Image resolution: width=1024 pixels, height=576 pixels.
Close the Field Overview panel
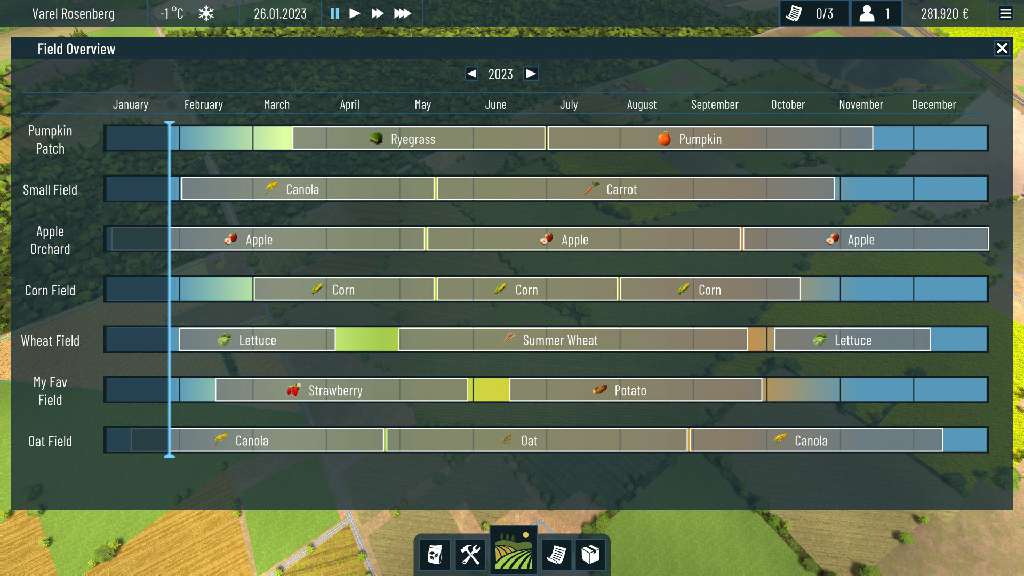pyautogui.click(x=1002, y=48)
